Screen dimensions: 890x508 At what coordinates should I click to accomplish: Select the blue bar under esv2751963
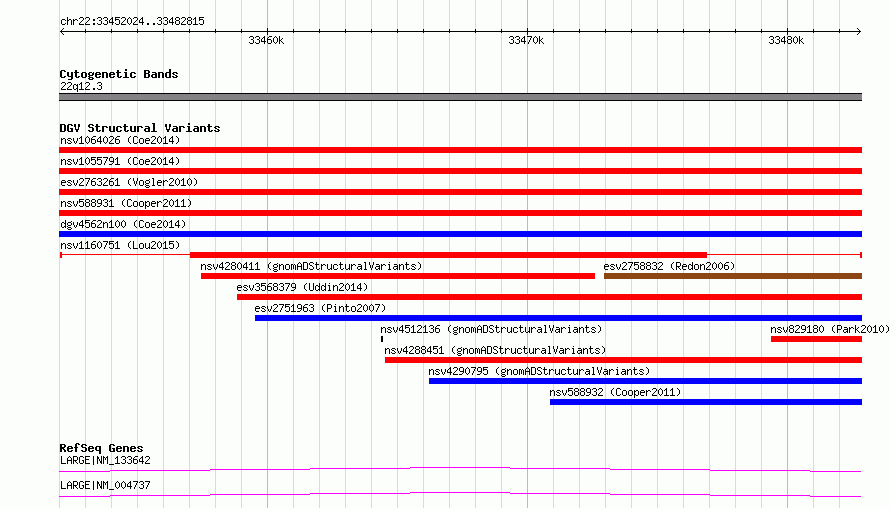tap(559, 318)
